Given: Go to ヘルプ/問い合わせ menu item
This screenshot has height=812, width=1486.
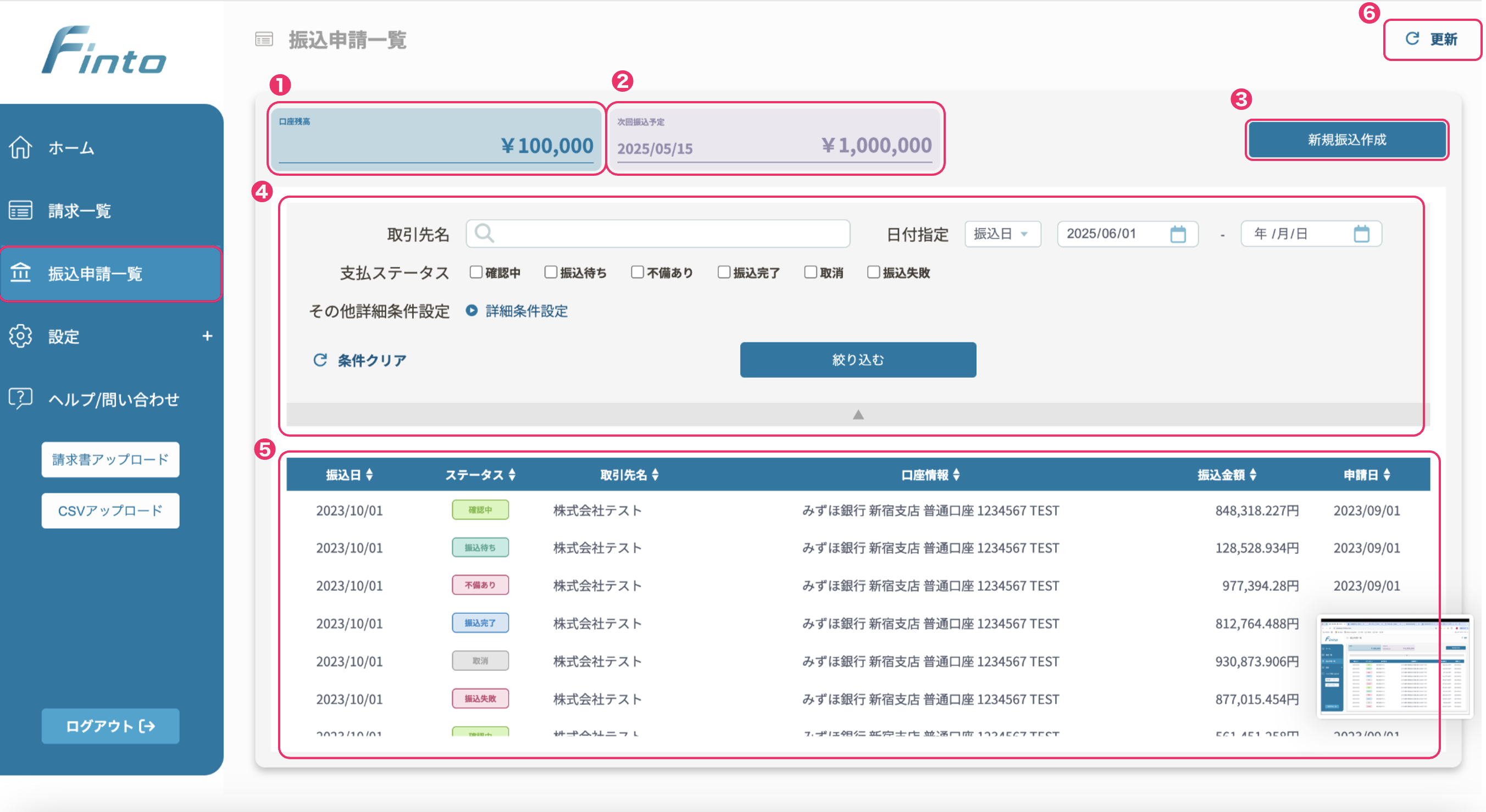Looking at the screenshot, I should coord(114,399).
